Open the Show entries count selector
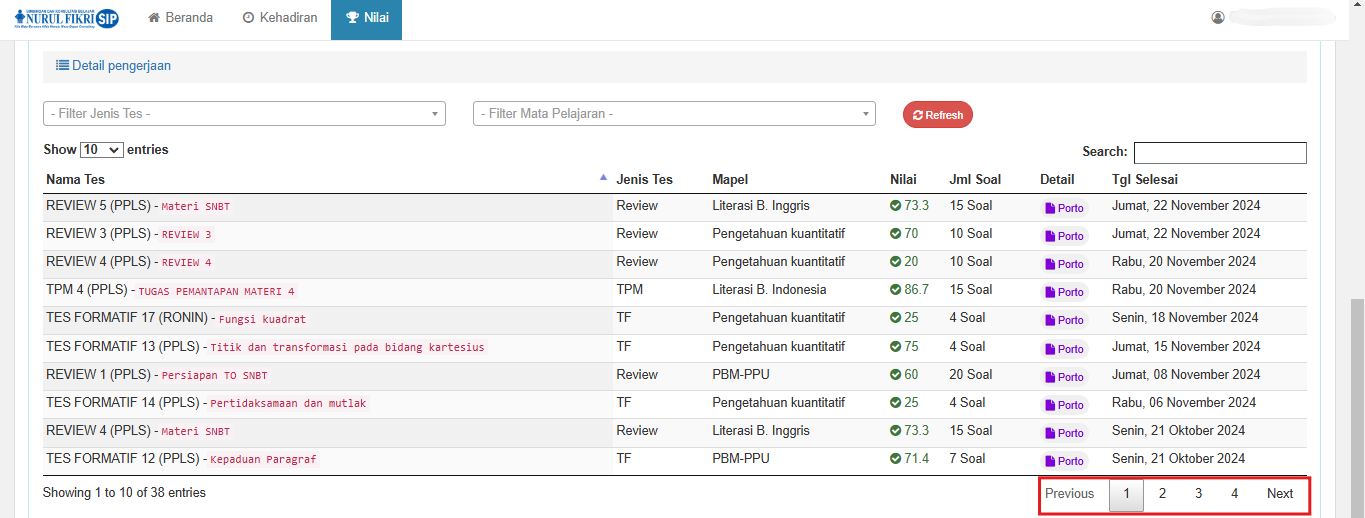 click(x=101, y=150)
